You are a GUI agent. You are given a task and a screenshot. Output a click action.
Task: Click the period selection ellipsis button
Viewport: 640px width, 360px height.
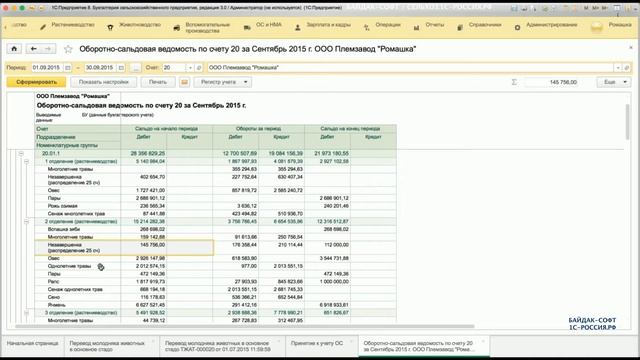point(136,68)
